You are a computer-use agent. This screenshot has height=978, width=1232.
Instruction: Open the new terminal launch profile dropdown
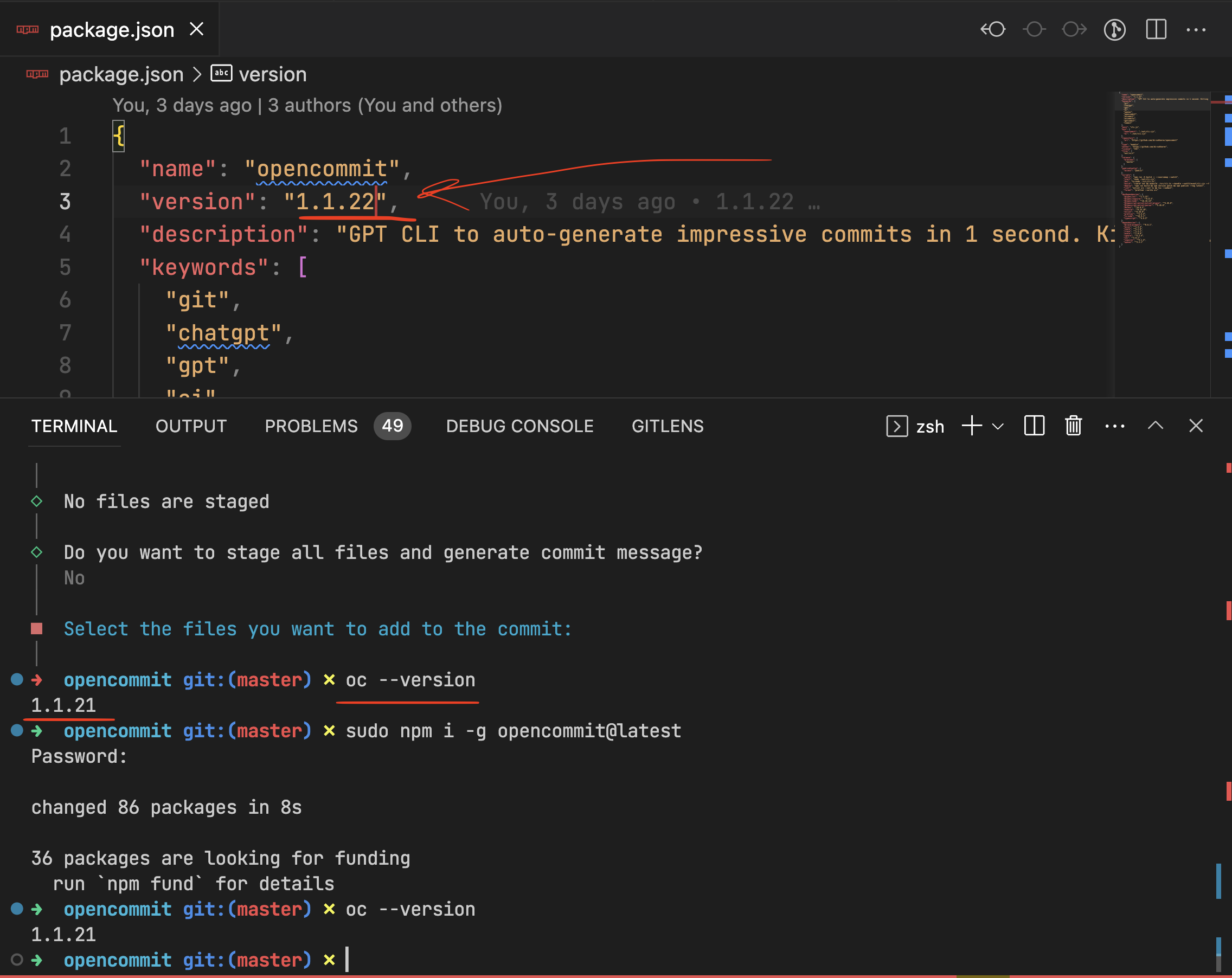coord(998,426)
